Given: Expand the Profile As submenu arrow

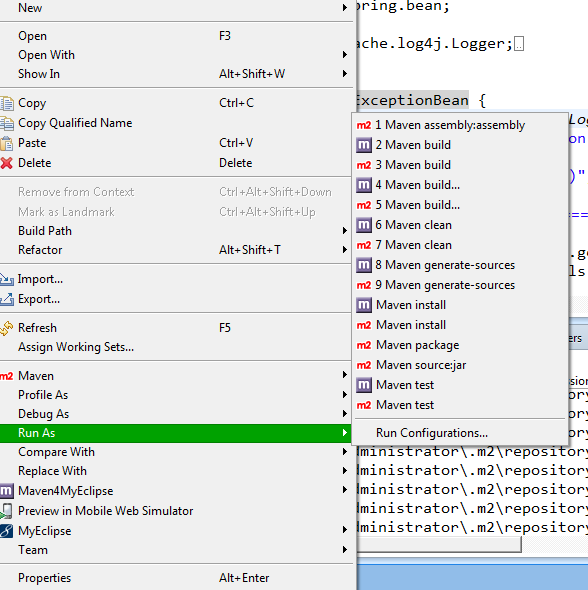Looking at the screenshot, I should click(x=345, y=395).
